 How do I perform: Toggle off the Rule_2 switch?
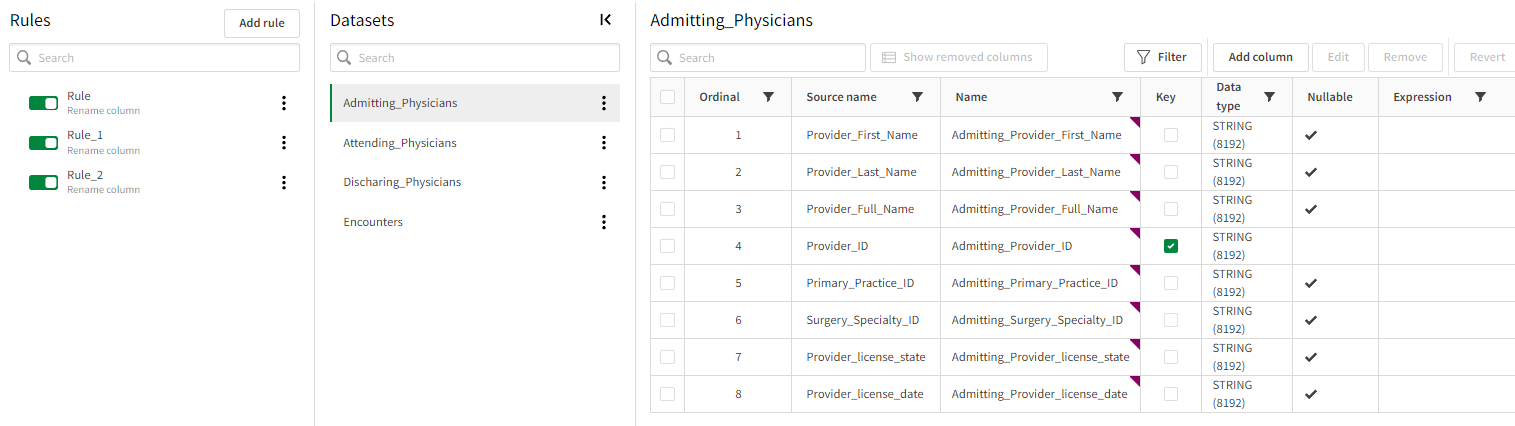[x=44, y=182]
